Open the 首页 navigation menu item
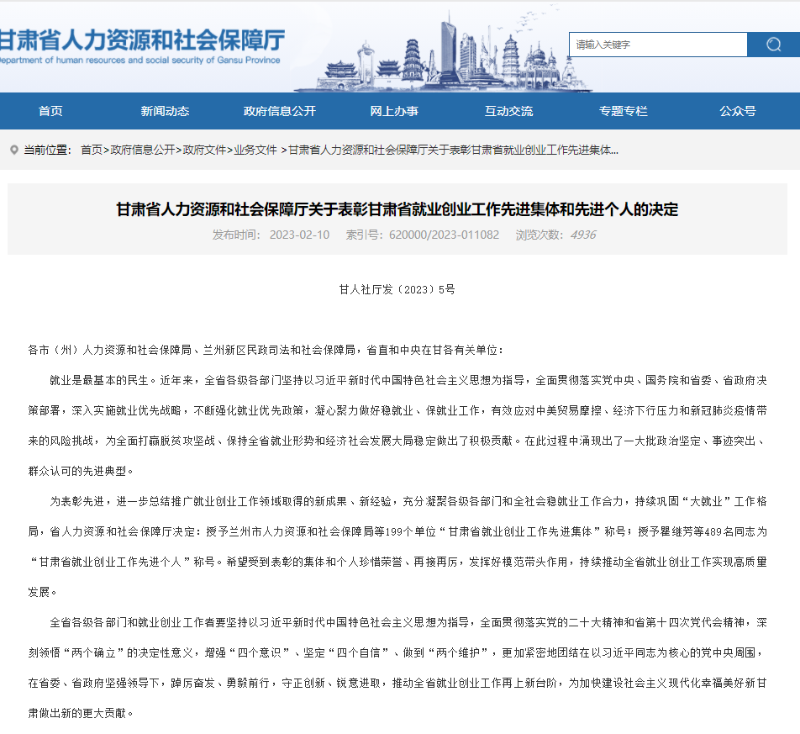800x734 pixels. [50, 111]
